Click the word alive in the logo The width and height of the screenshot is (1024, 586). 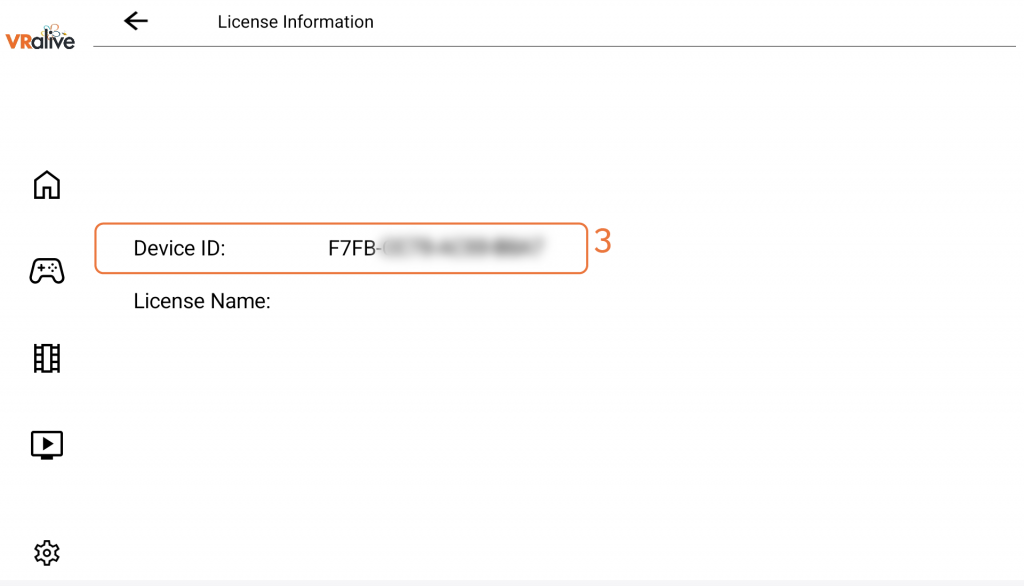pos(54,42)
